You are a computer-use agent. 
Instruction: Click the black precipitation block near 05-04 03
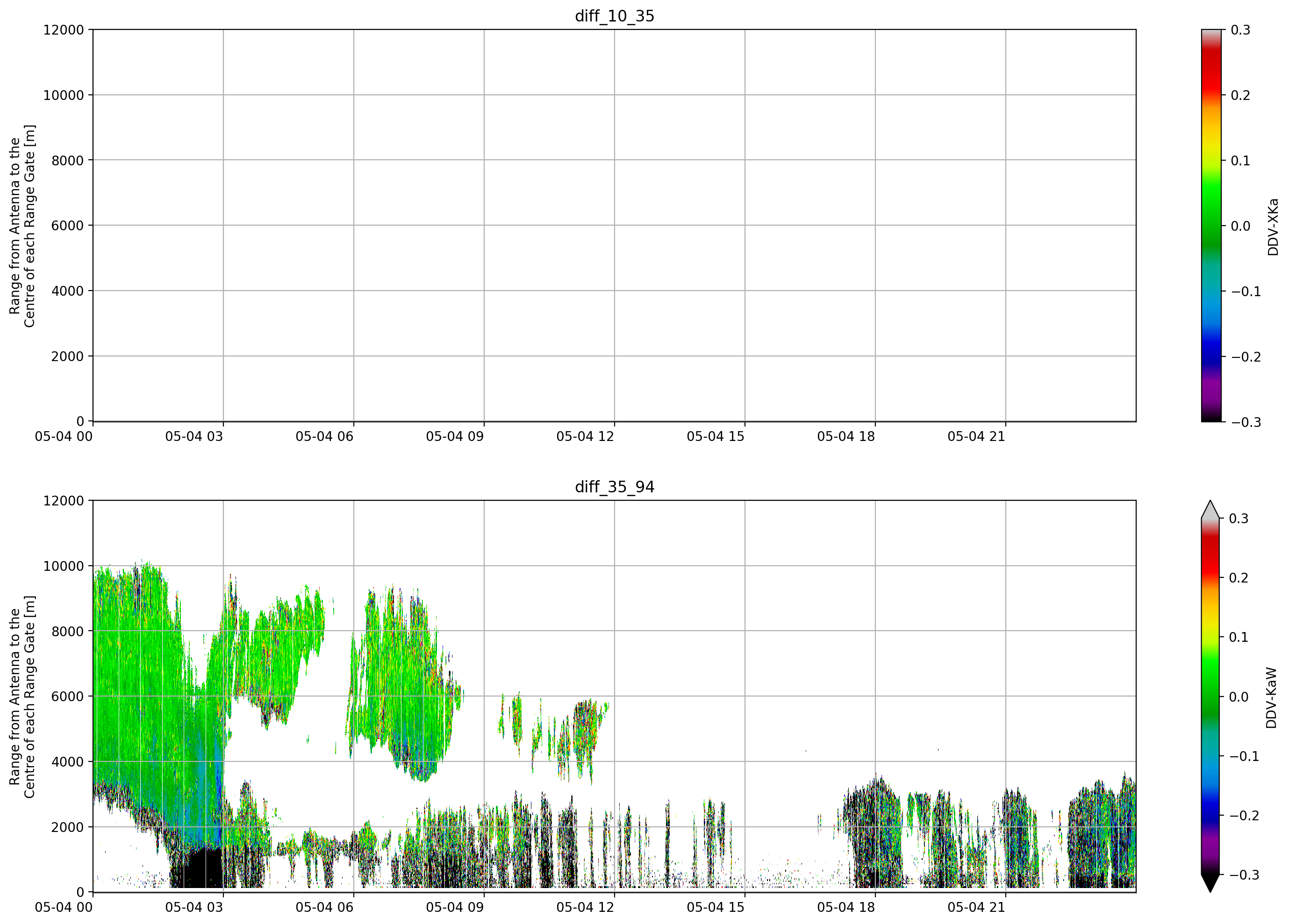[197, 868]
